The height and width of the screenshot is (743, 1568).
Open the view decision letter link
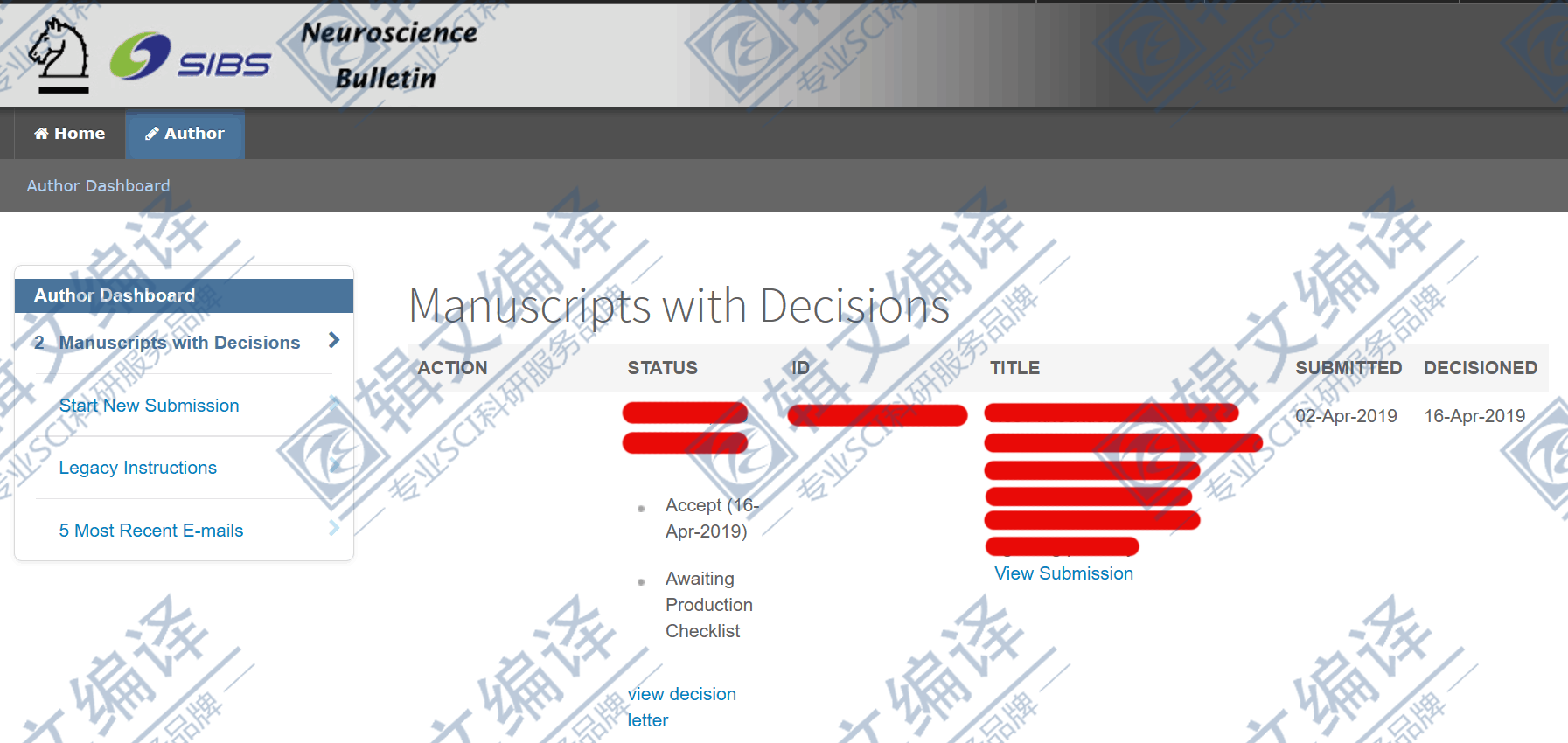click(x=681, y=706)
